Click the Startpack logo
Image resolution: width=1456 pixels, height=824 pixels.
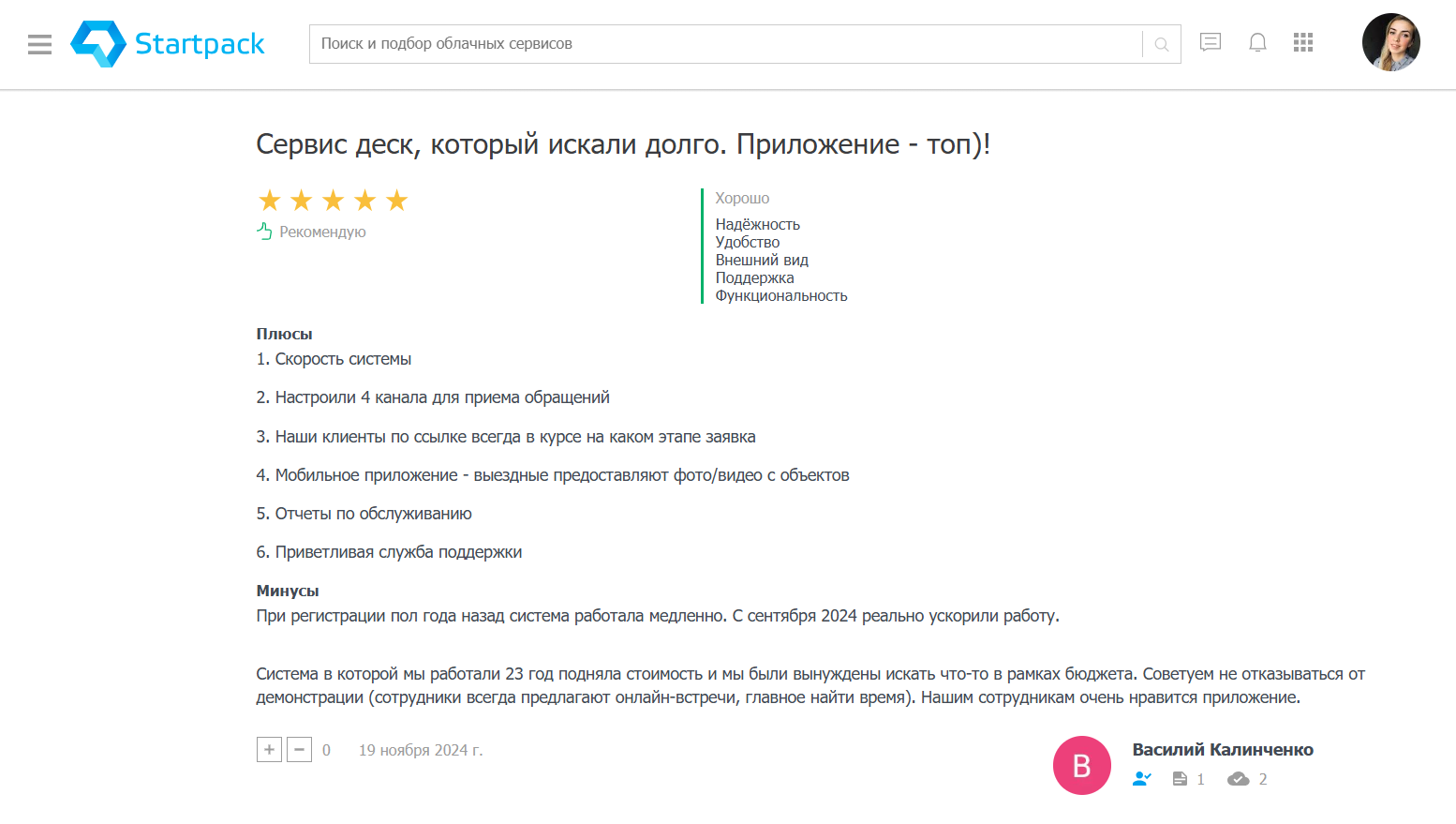pyautogui.click(x=167, y=43)
